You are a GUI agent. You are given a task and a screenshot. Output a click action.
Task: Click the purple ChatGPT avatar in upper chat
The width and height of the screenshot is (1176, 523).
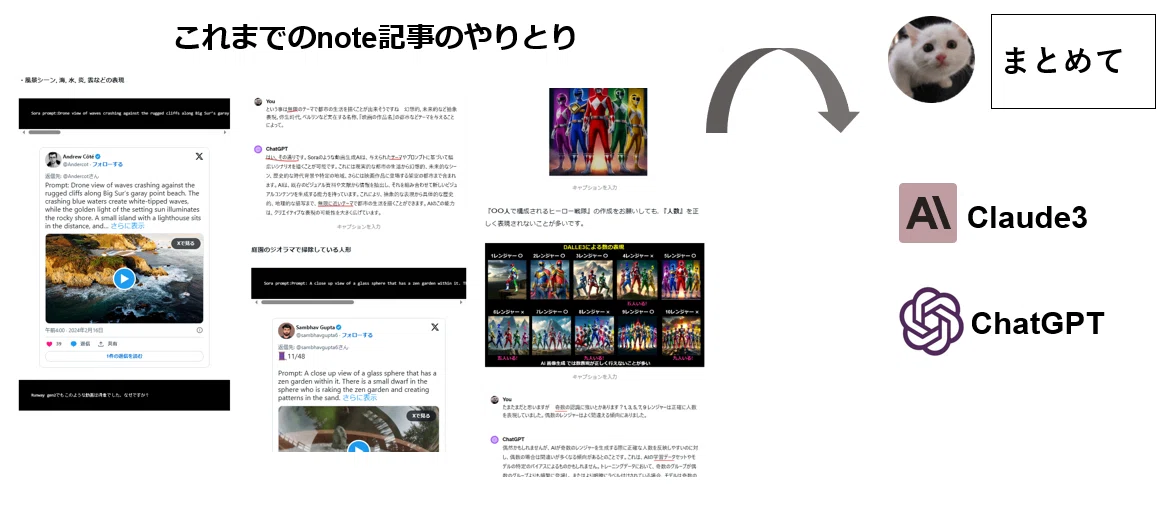pos(258,149)
